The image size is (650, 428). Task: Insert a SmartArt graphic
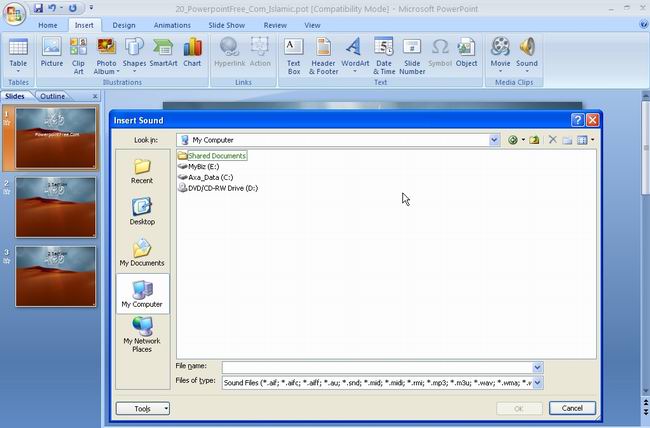click(163, 52)
